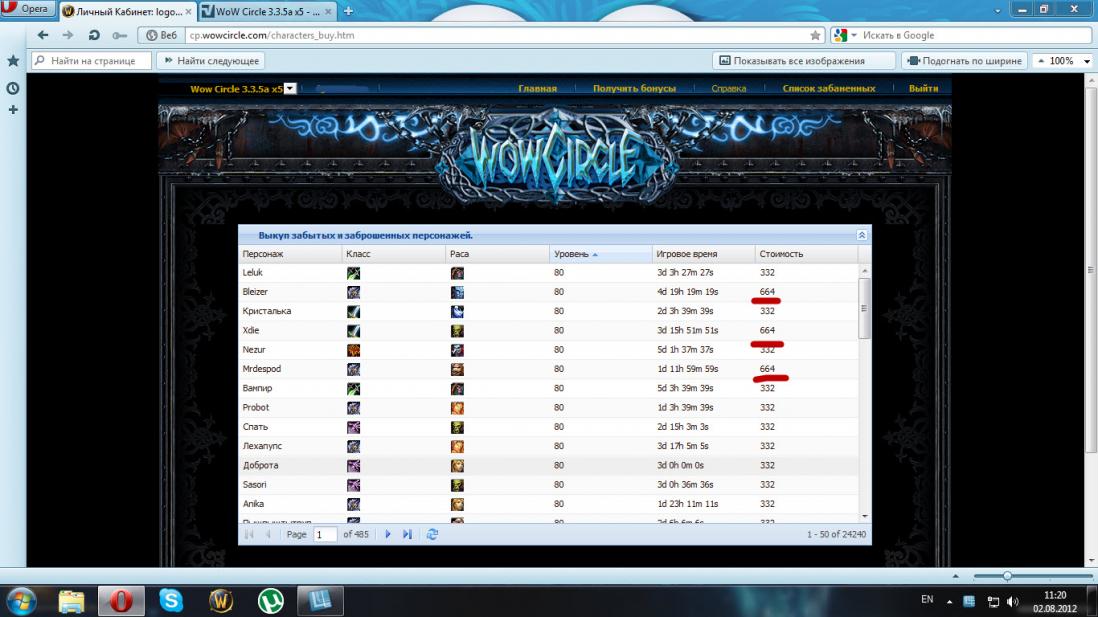1098x617 pixels.
Task: Click Leluk's class icon
Action: 353,273
